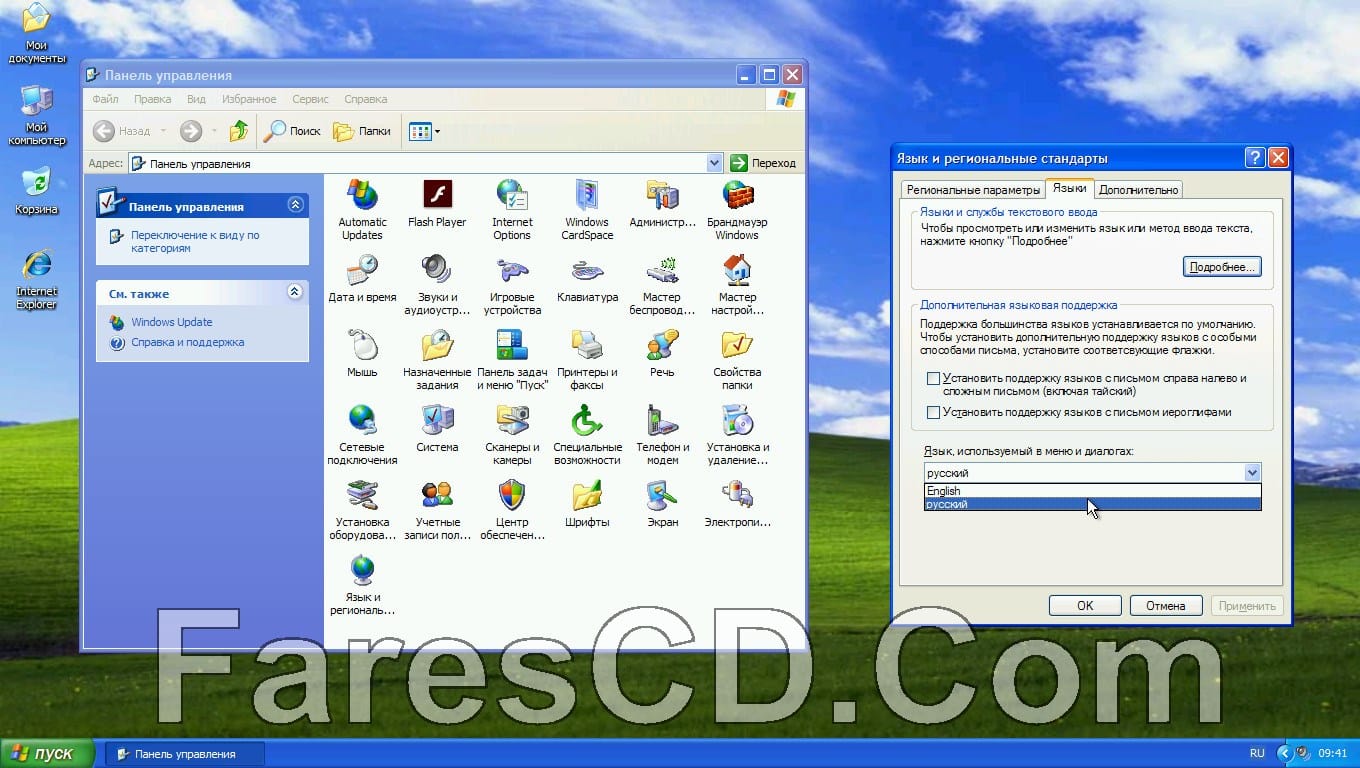This screenshot has height=768, width=1360.
Task: Open Панель задач и меню Пуск icon
Action: 512,359
